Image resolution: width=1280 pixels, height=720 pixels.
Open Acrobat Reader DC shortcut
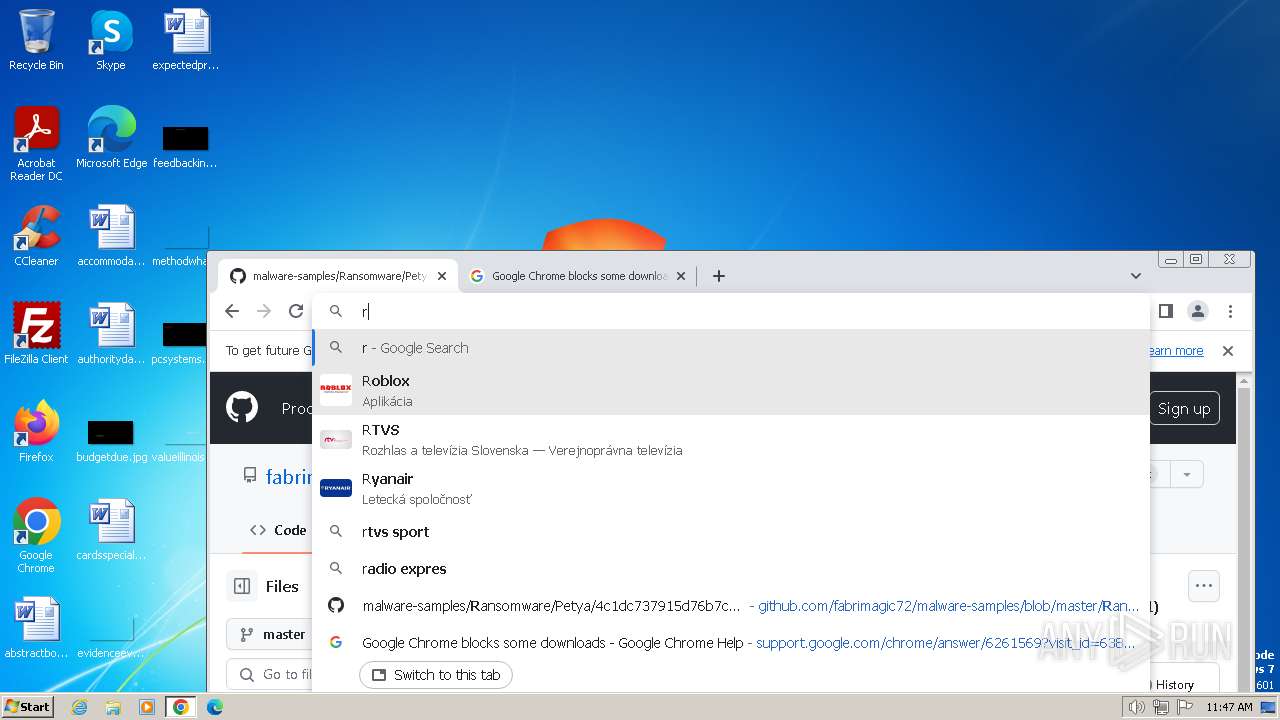[x=36, y=144]
